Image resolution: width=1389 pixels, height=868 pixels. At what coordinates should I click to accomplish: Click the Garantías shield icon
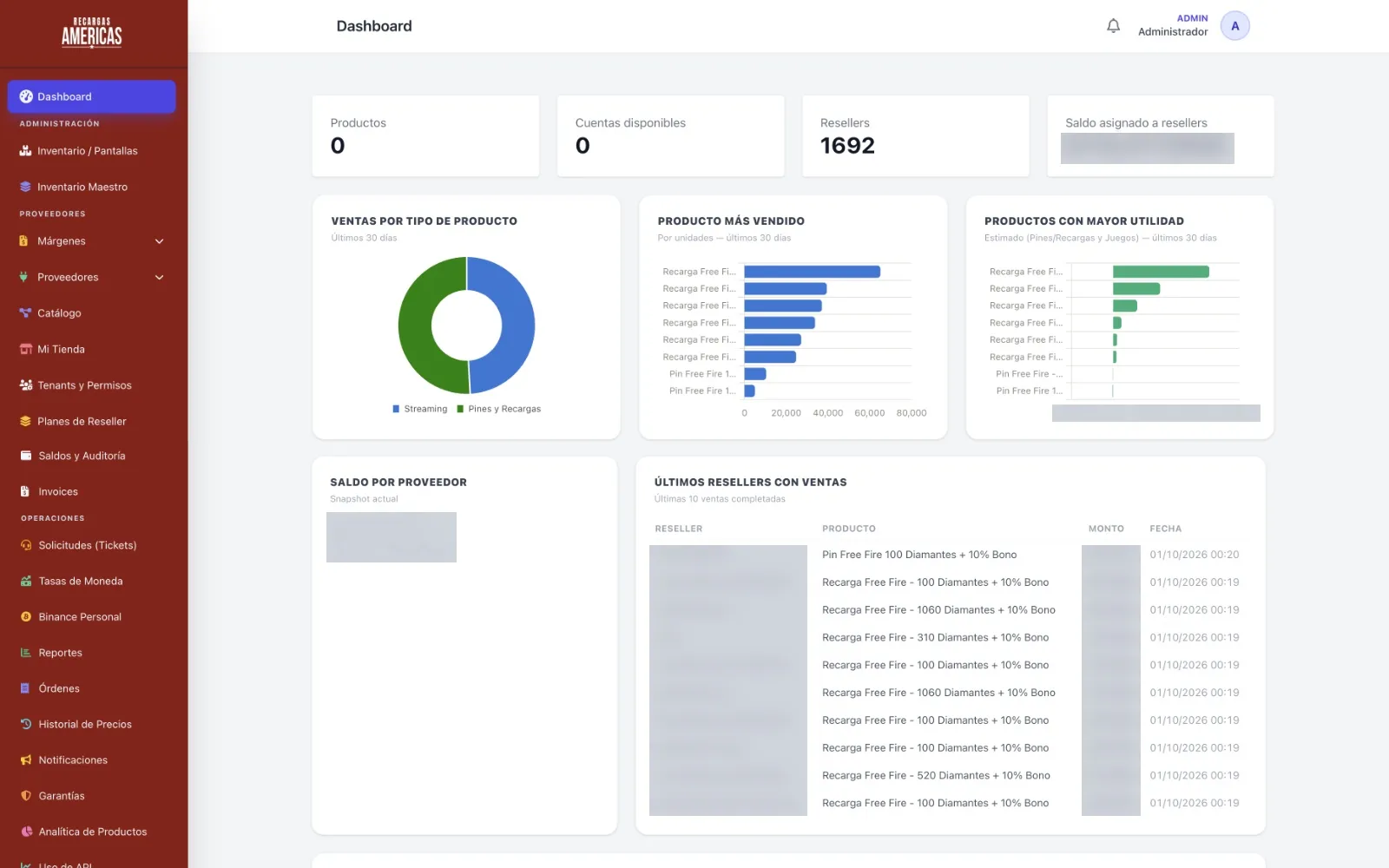(x=26, y=796)
